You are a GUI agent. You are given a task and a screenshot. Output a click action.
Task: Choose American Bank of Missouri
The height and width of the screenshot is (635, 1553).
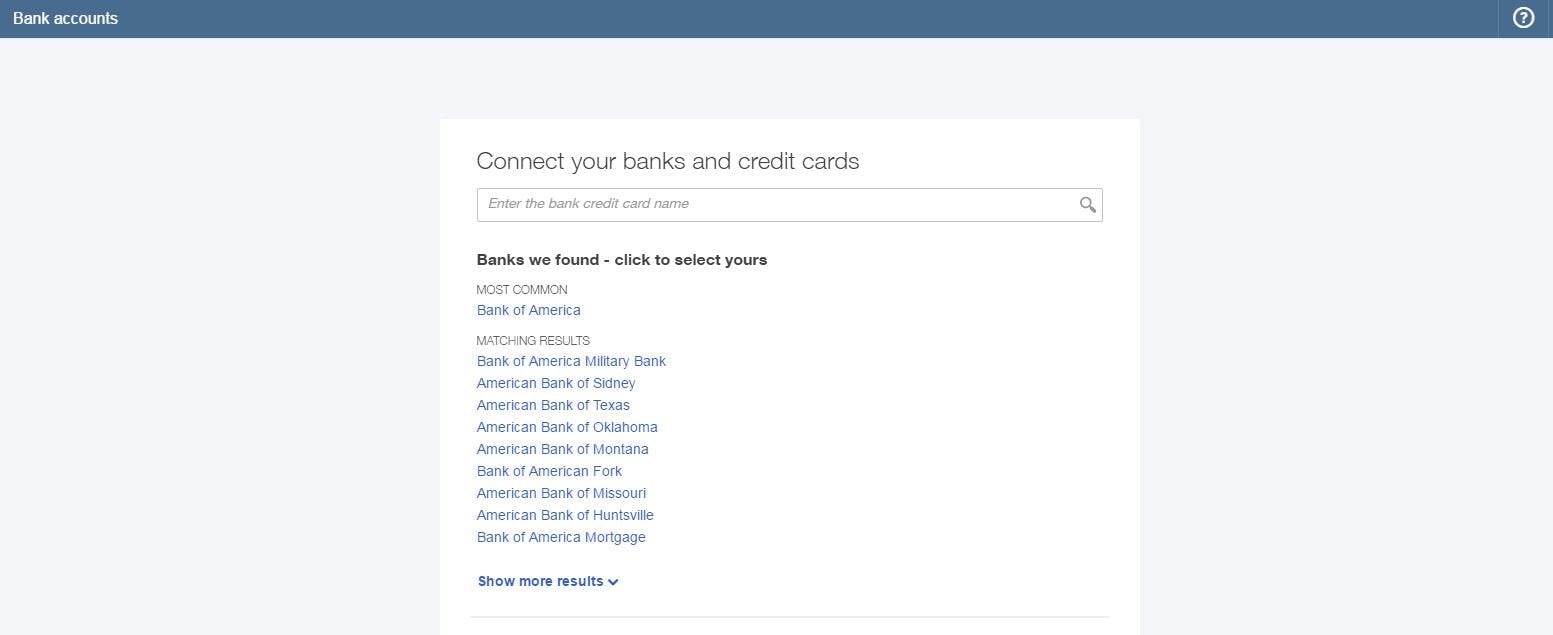[x=561, y=493]
